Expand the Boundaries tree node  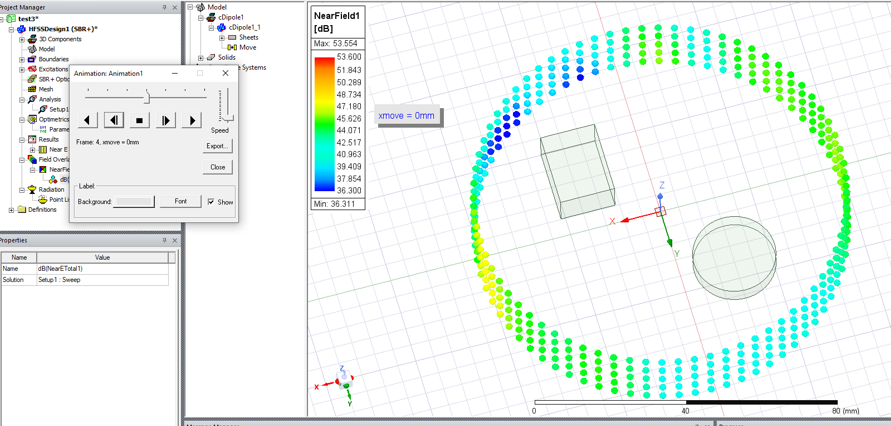pos(22,59)
